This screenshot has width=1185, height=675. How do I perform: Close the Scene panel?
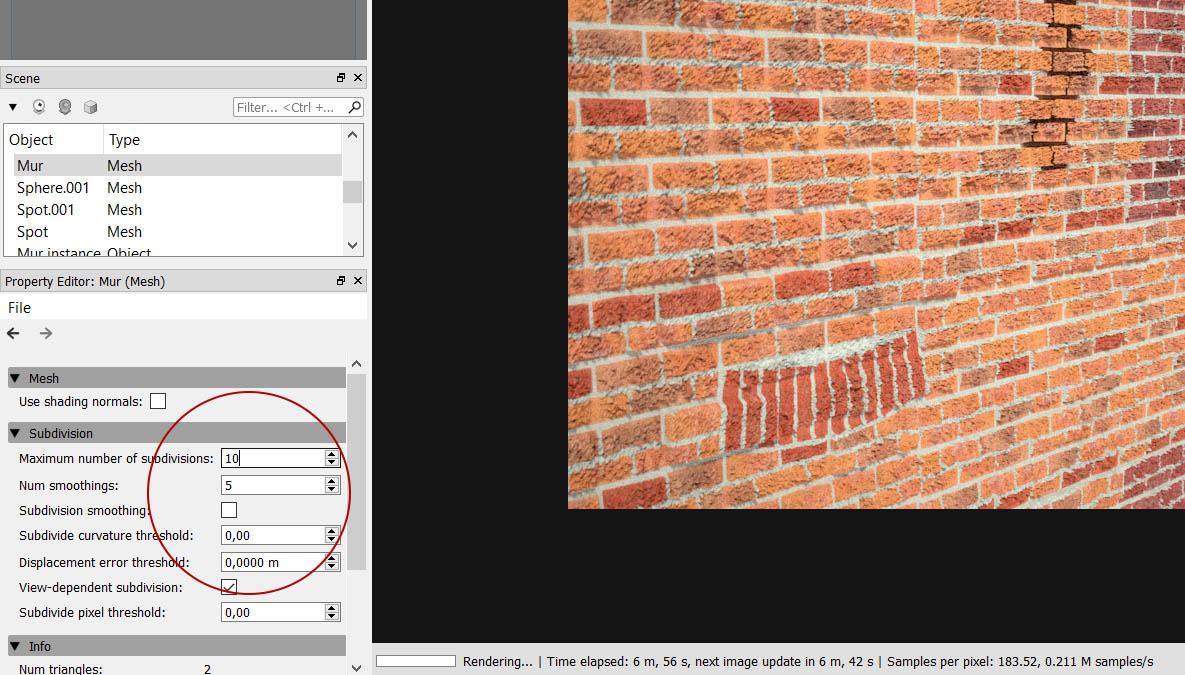[358, 78]
